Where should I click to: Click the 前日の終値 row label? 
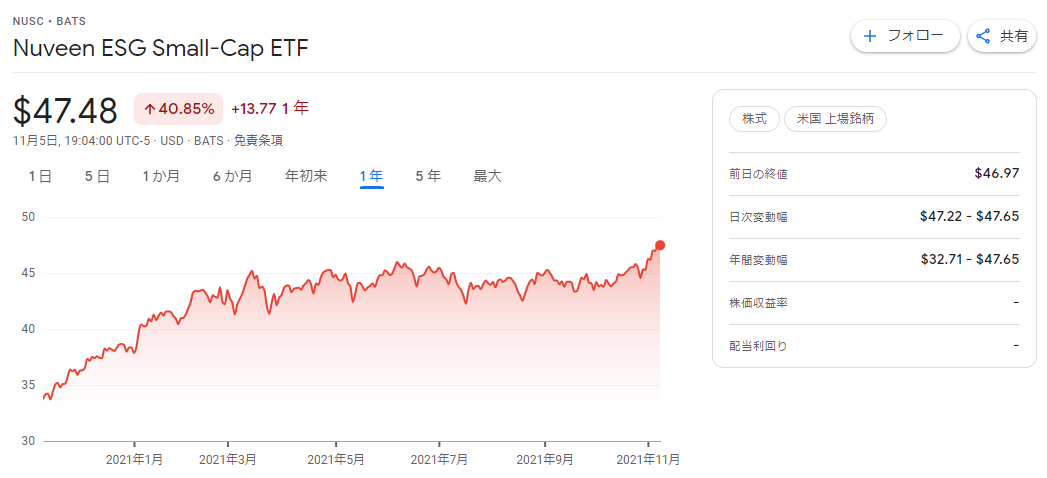[x=758, y=174]
